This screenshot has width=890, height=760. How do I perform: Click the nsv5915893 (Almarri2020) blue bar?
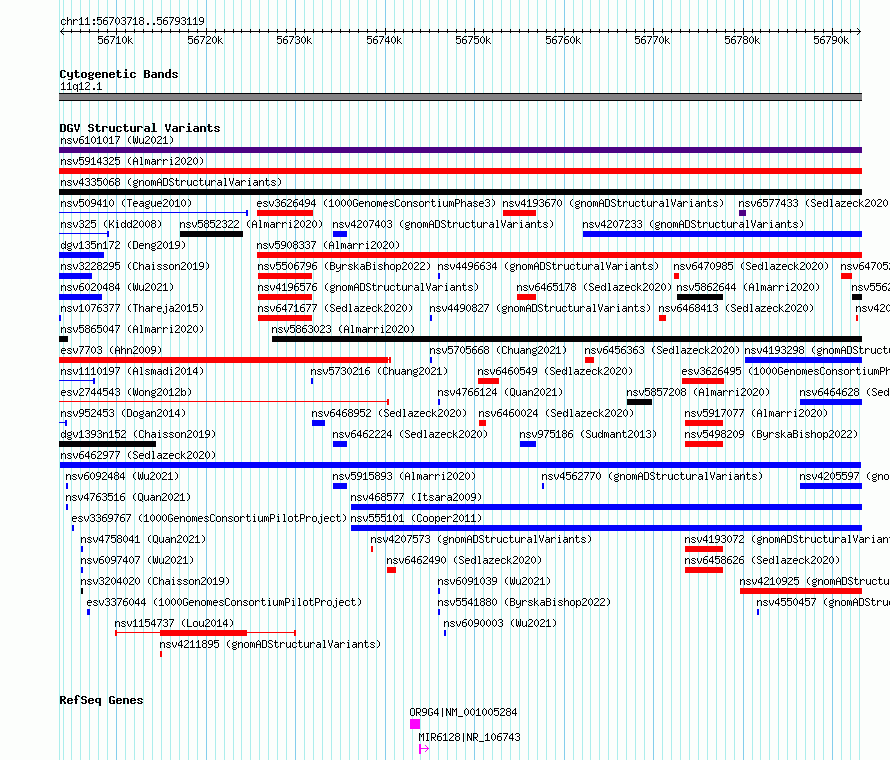click(x=340, y=486)
